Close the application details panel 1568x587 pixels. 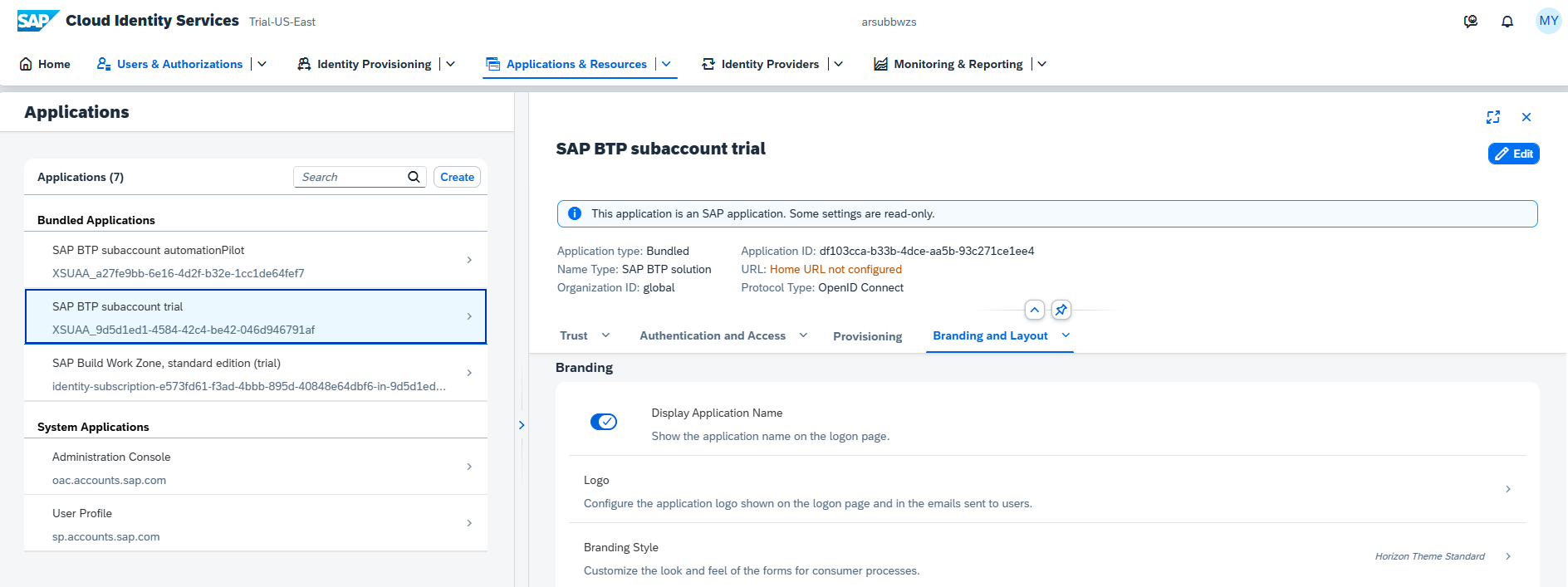[x=1526, y=117]
